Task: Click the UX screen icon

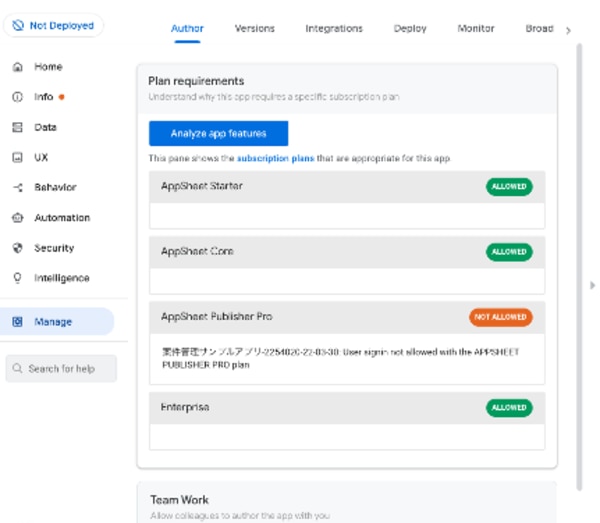Action: (x=18, y=157)
